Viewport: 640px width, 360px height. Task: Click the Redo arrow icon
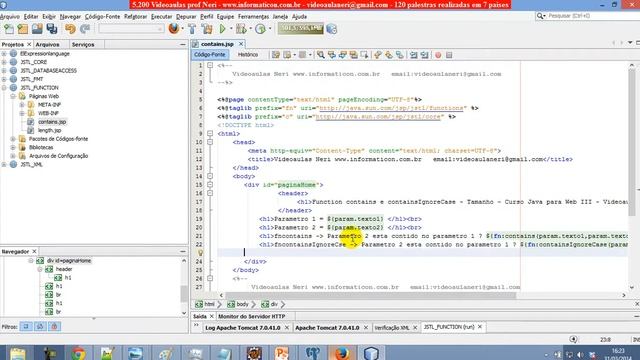(84, 29)
